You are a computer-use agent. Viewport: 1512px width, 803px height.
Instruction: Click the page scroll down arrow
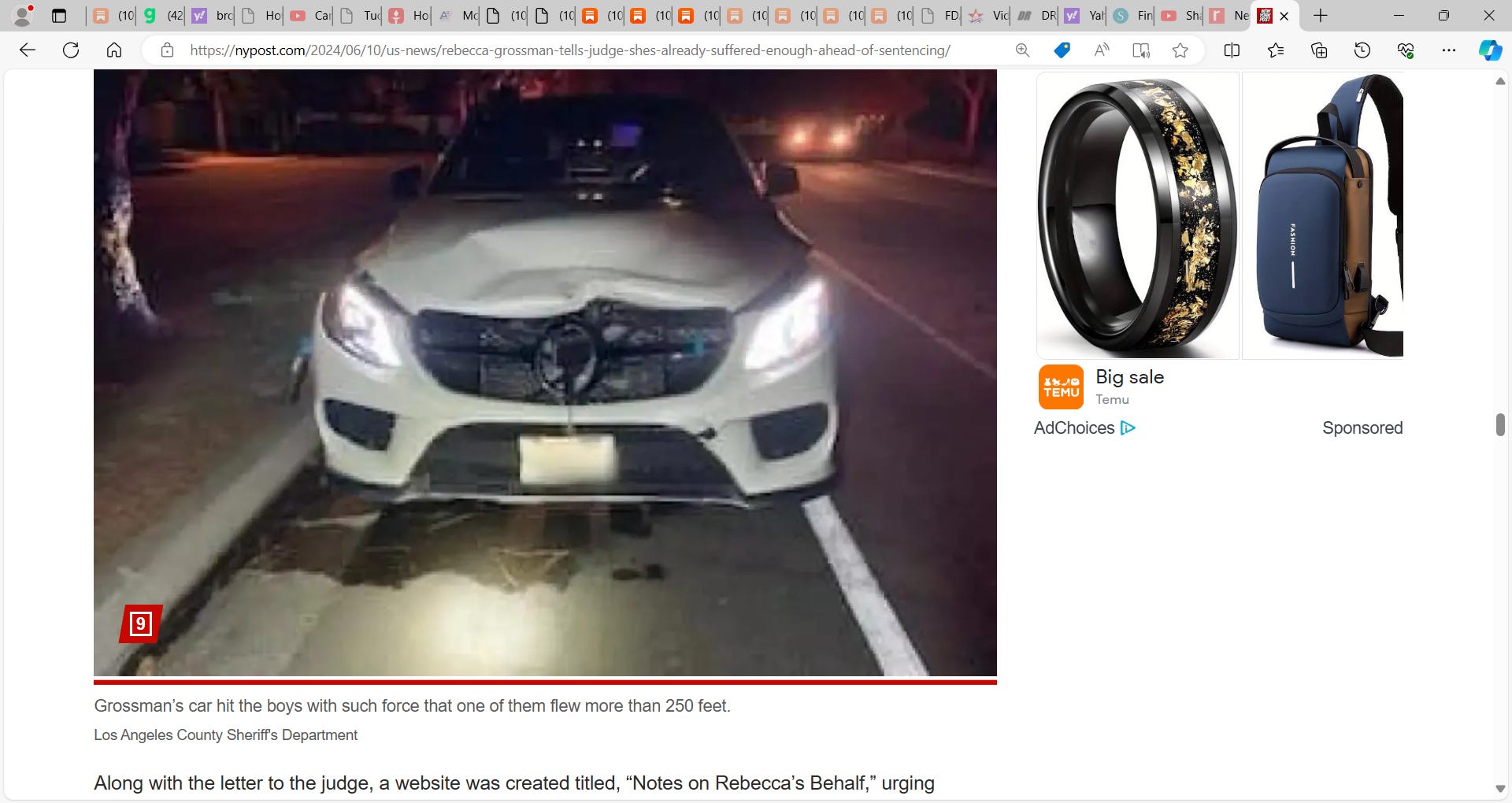click(1500, 789)
